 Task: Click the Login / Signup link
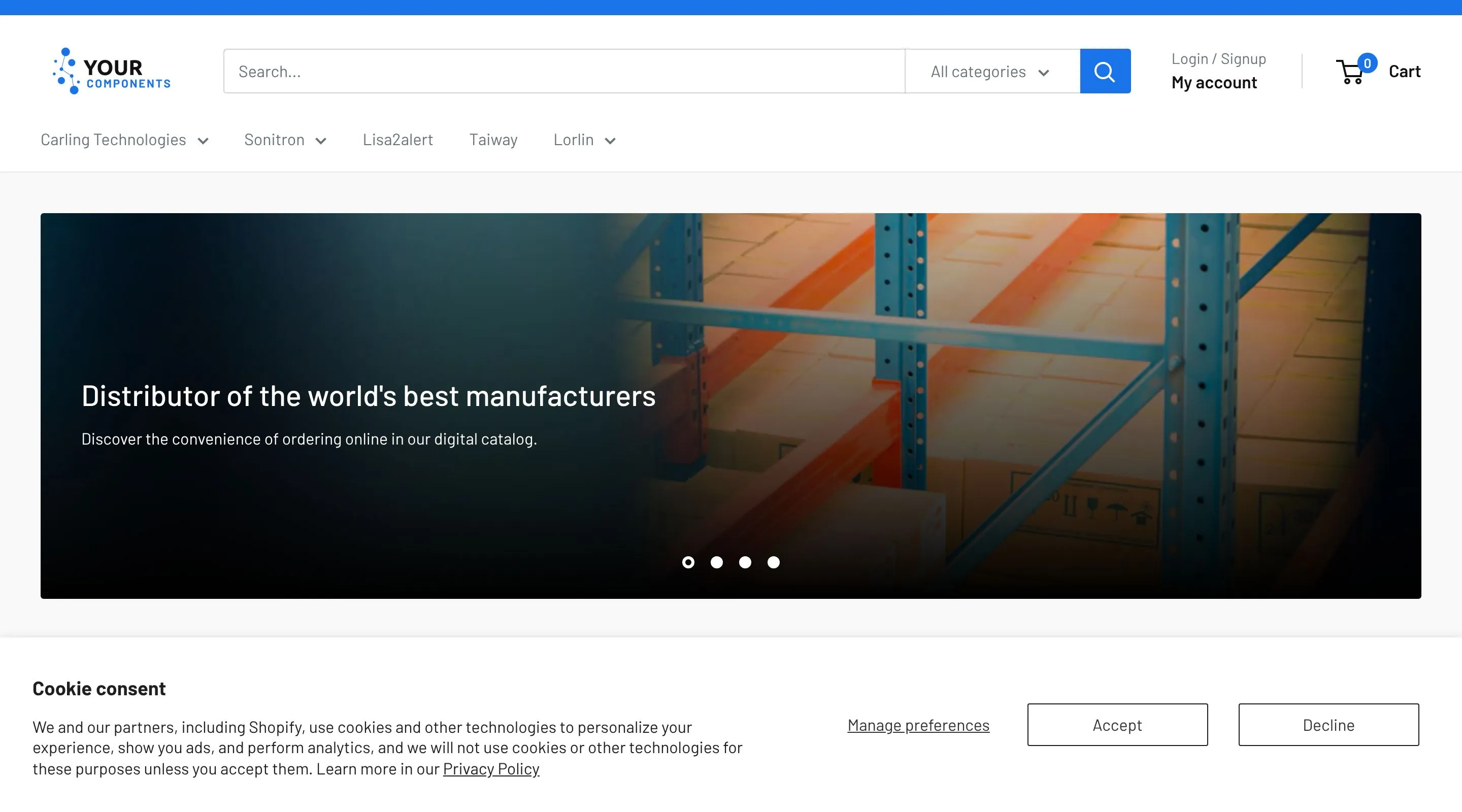1218,58
